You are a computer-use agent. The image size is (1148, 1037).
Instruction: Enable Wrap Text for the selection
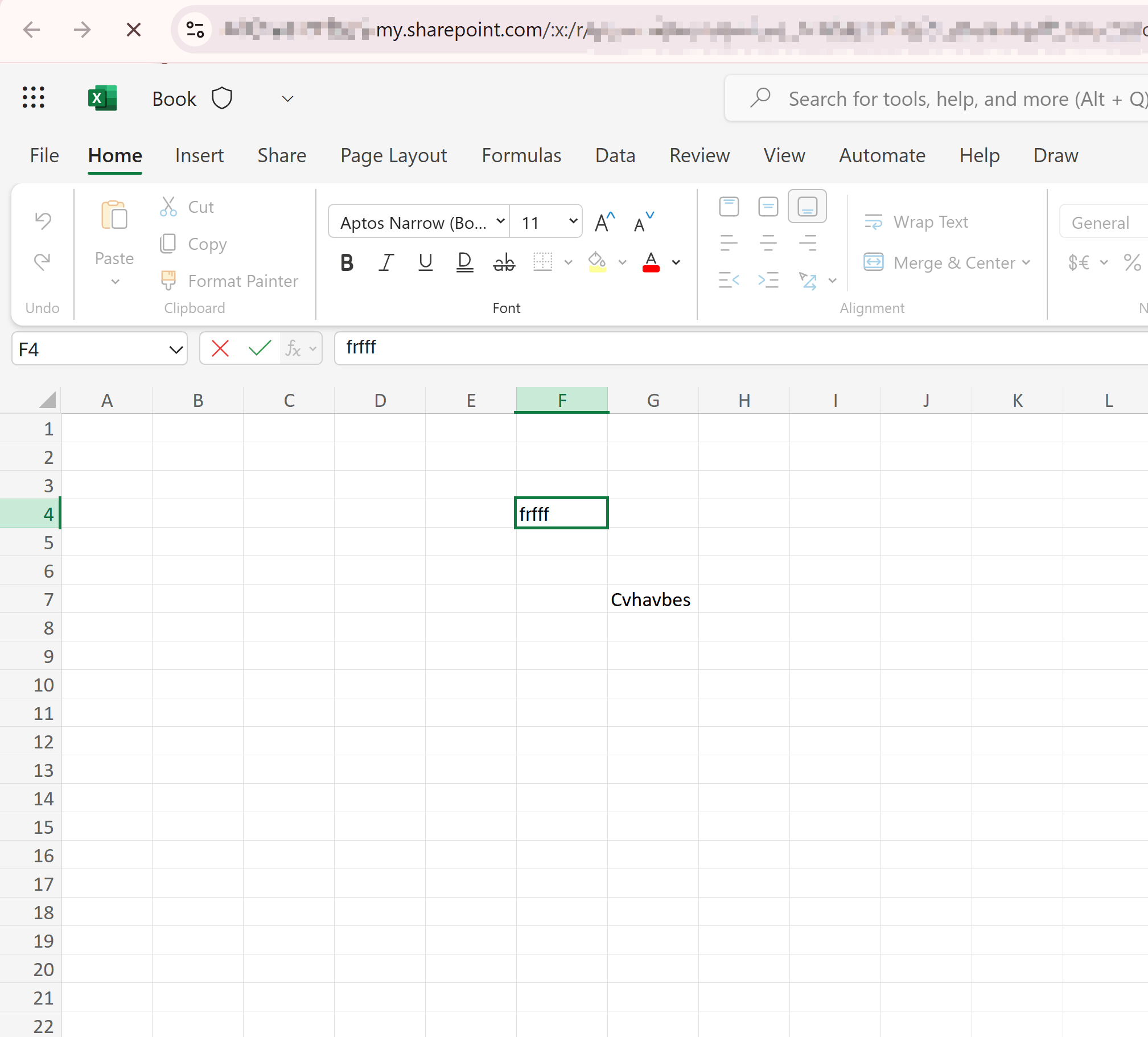(x=916, y=222)
